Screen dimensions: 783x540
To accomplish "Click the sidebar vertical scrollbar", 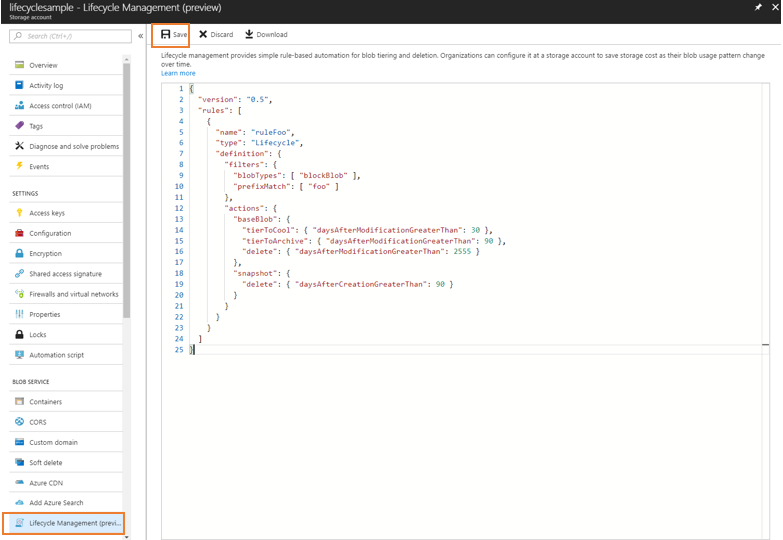I will tap(126, 190).
